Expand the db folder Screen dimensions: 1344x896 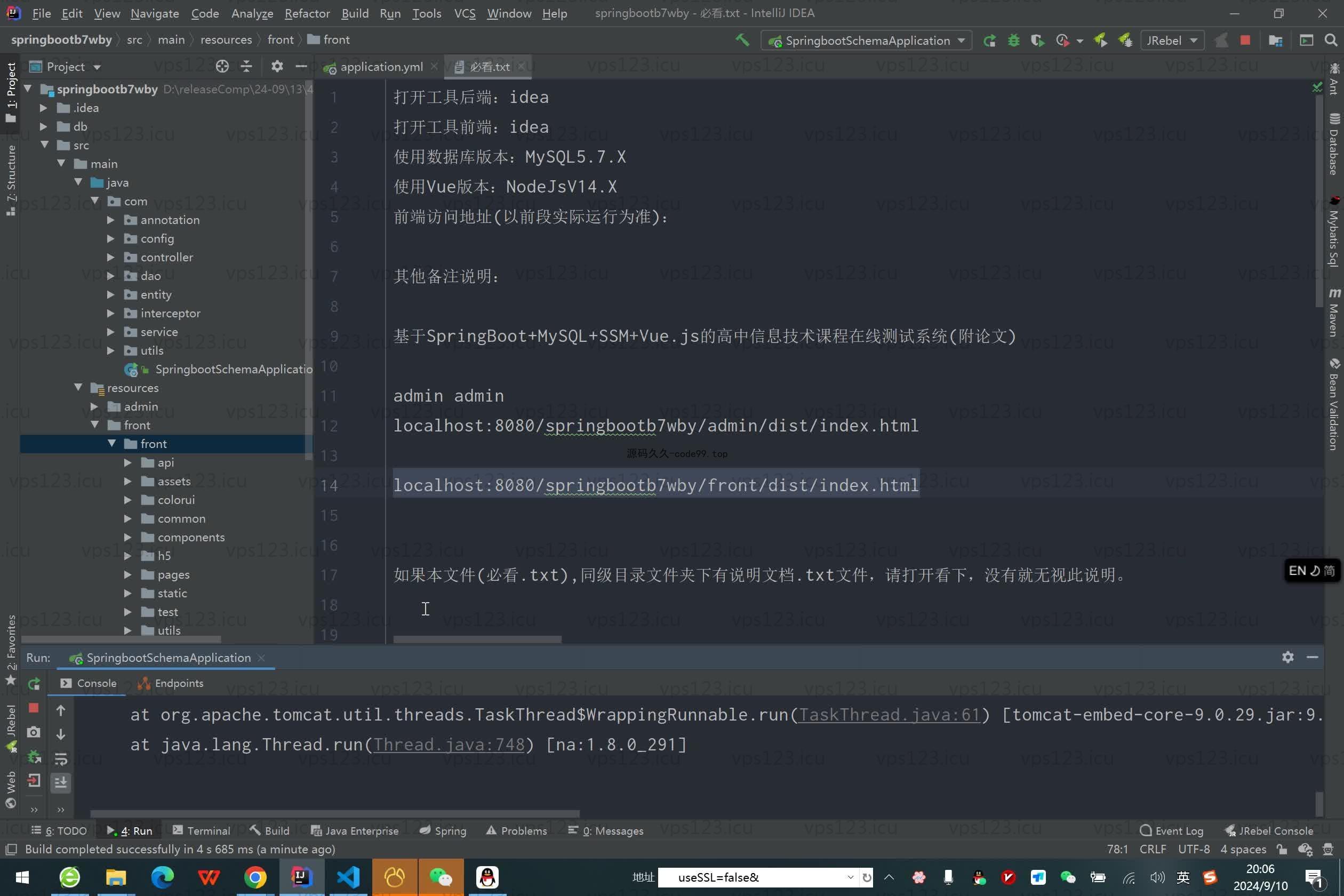[43, 127]
